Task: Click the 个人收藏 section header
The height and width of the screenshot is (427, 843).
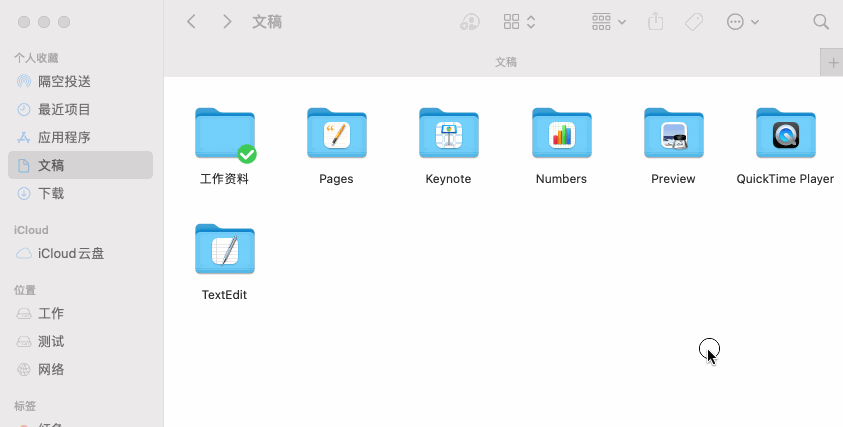Action: [36, 58]
